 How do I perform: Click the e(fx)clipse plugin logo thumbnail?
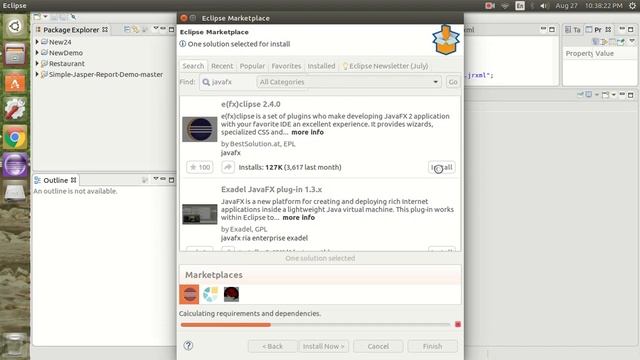coord(200,129)
